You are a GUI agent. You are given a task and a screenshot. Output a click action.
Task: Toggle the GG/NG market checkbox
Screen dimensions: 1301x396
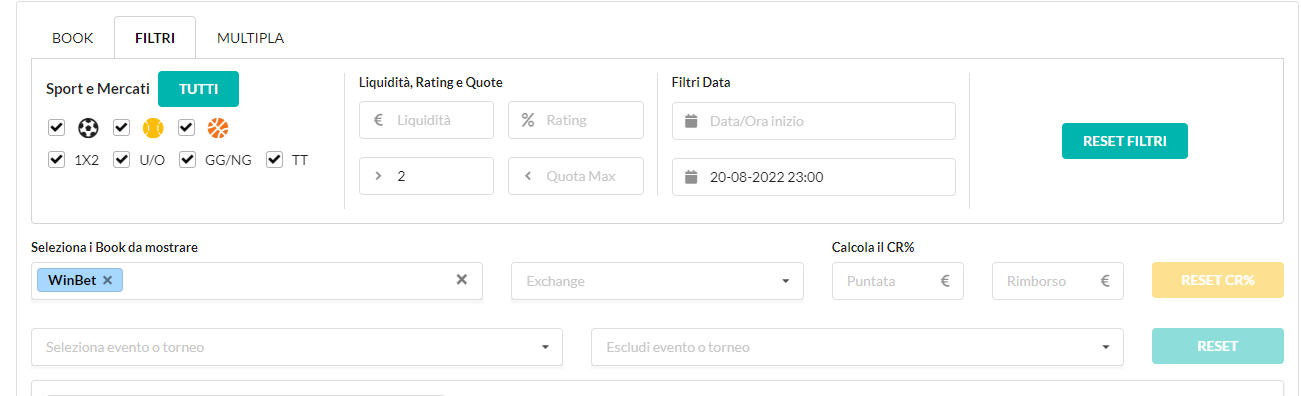(x=187, y=159)
